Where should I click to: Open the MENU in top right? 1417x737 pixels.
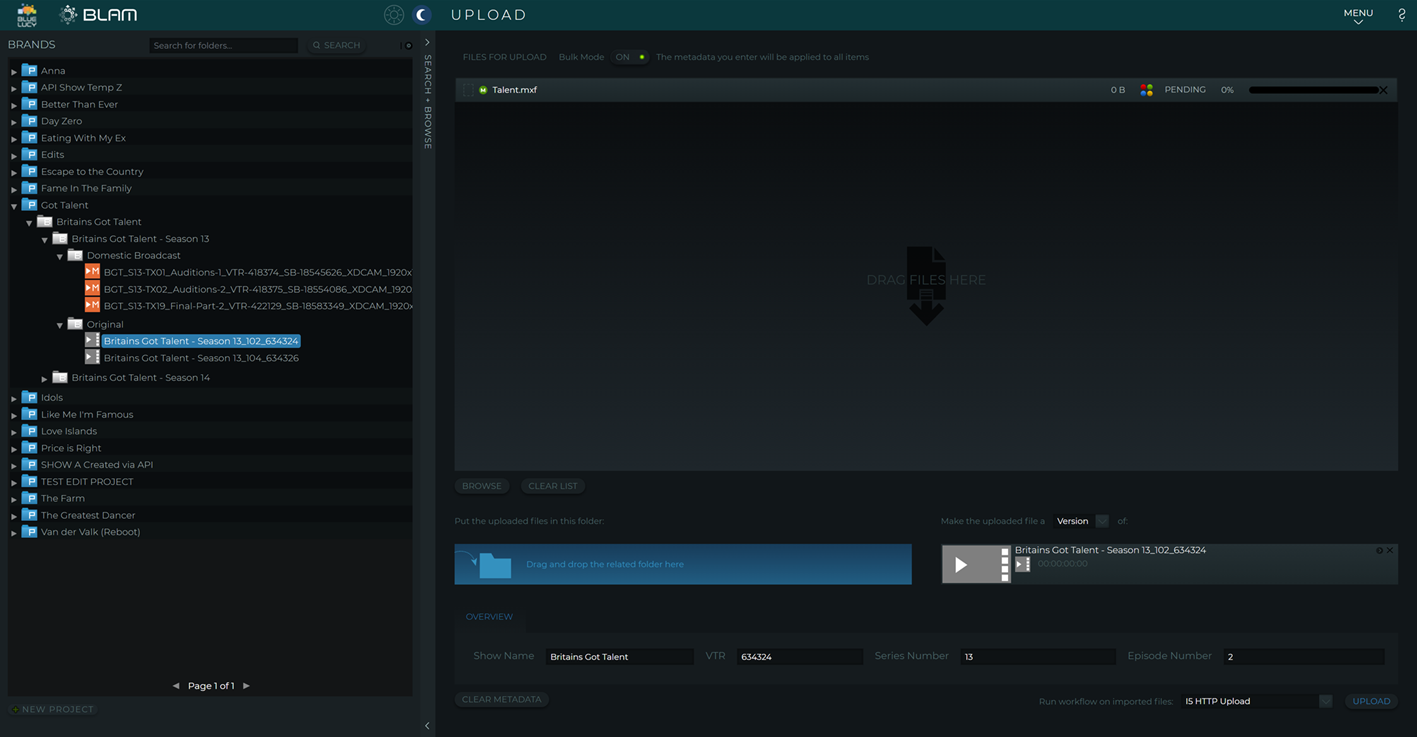click(x=1357, y=15)
